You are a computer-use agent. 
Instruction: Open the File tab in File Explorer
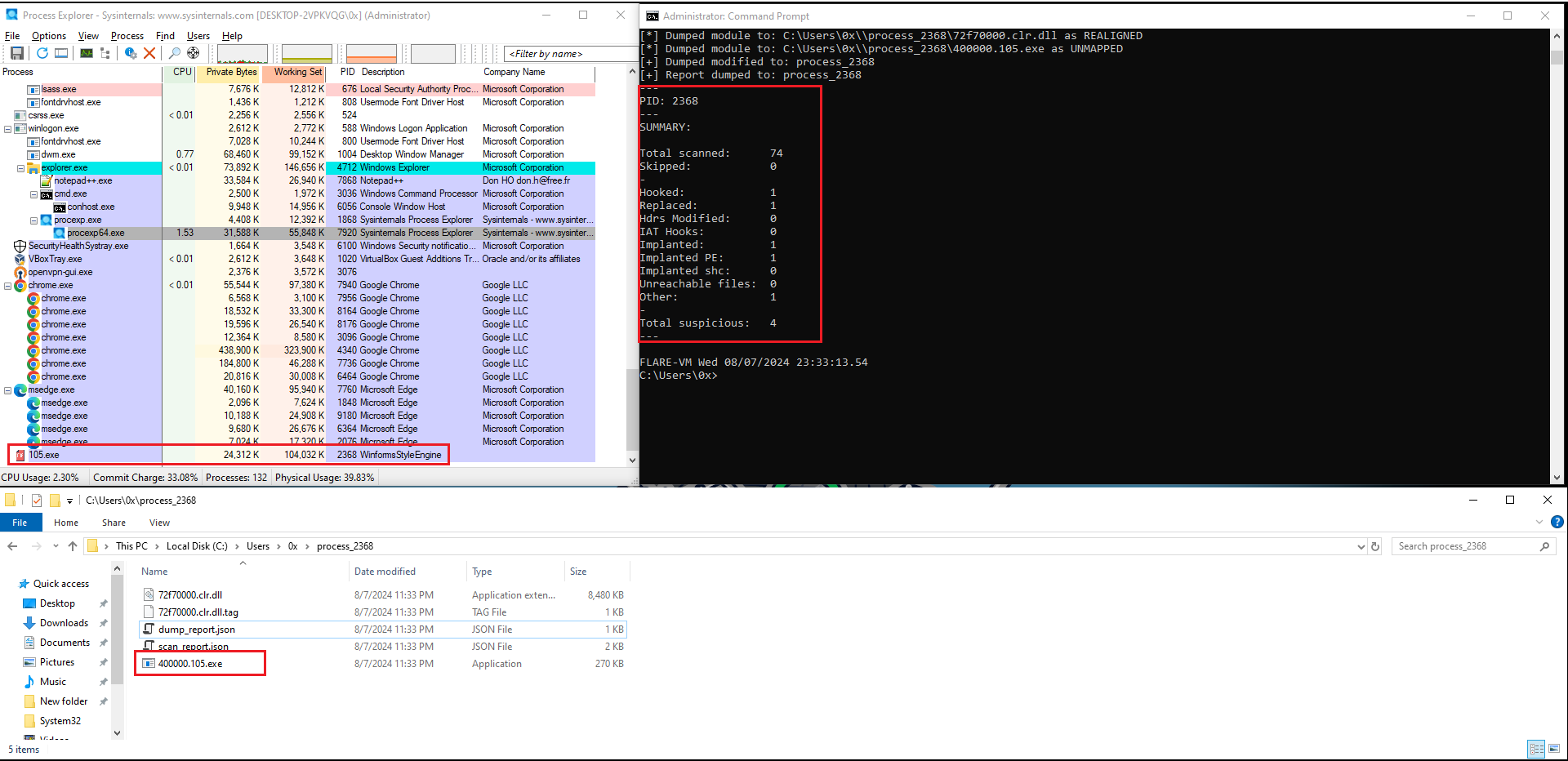click(20, 523)
